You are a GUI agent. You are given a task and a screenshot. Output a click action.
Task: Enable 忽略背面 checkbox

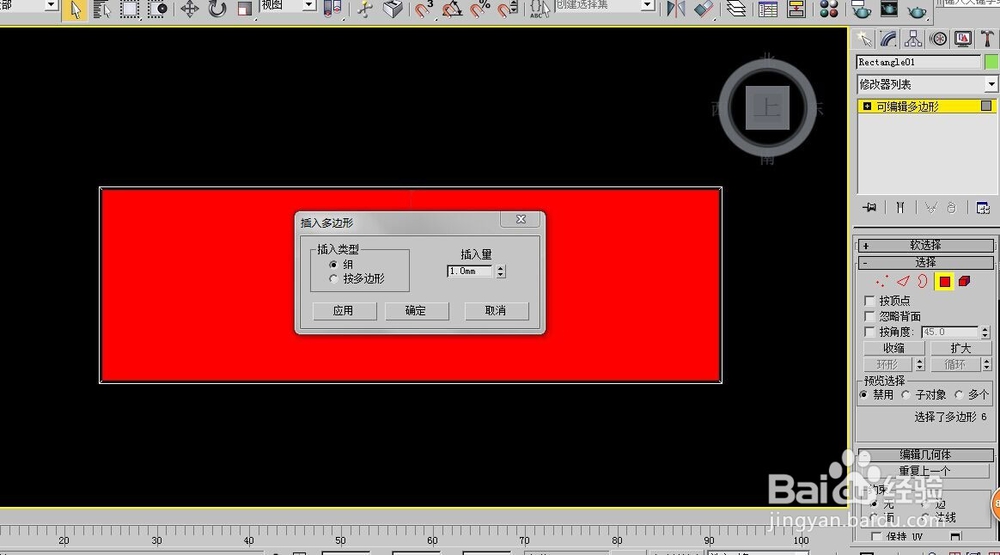coord(869,316)
